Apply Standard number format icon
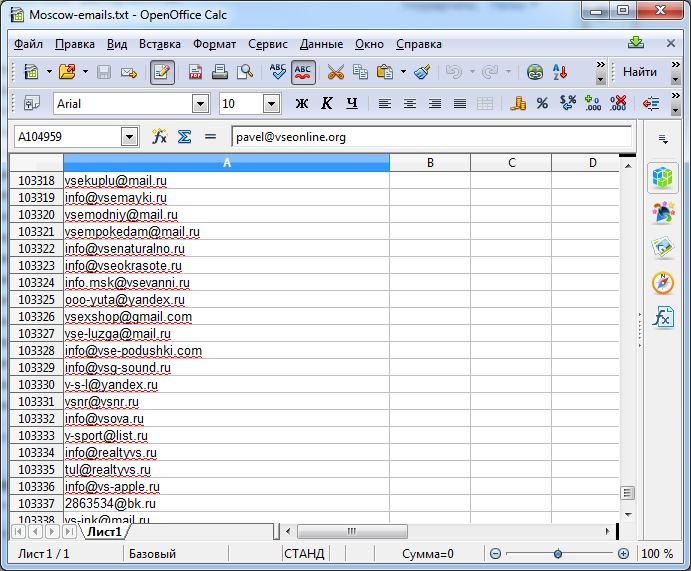This screenshot has width=691, height=571. (568, 104)
